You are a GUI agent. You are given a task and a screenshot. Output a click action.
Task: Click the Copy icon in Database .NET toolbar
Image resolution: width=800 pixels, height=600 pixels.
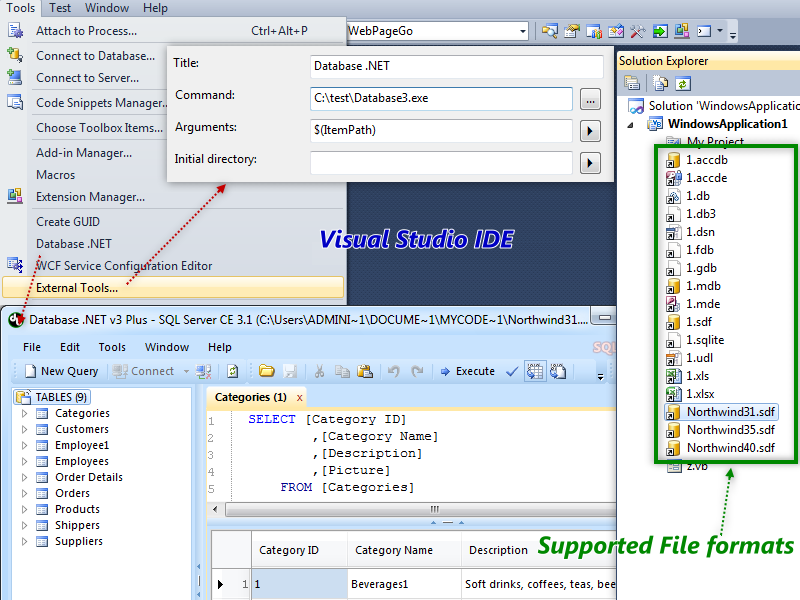342,371
